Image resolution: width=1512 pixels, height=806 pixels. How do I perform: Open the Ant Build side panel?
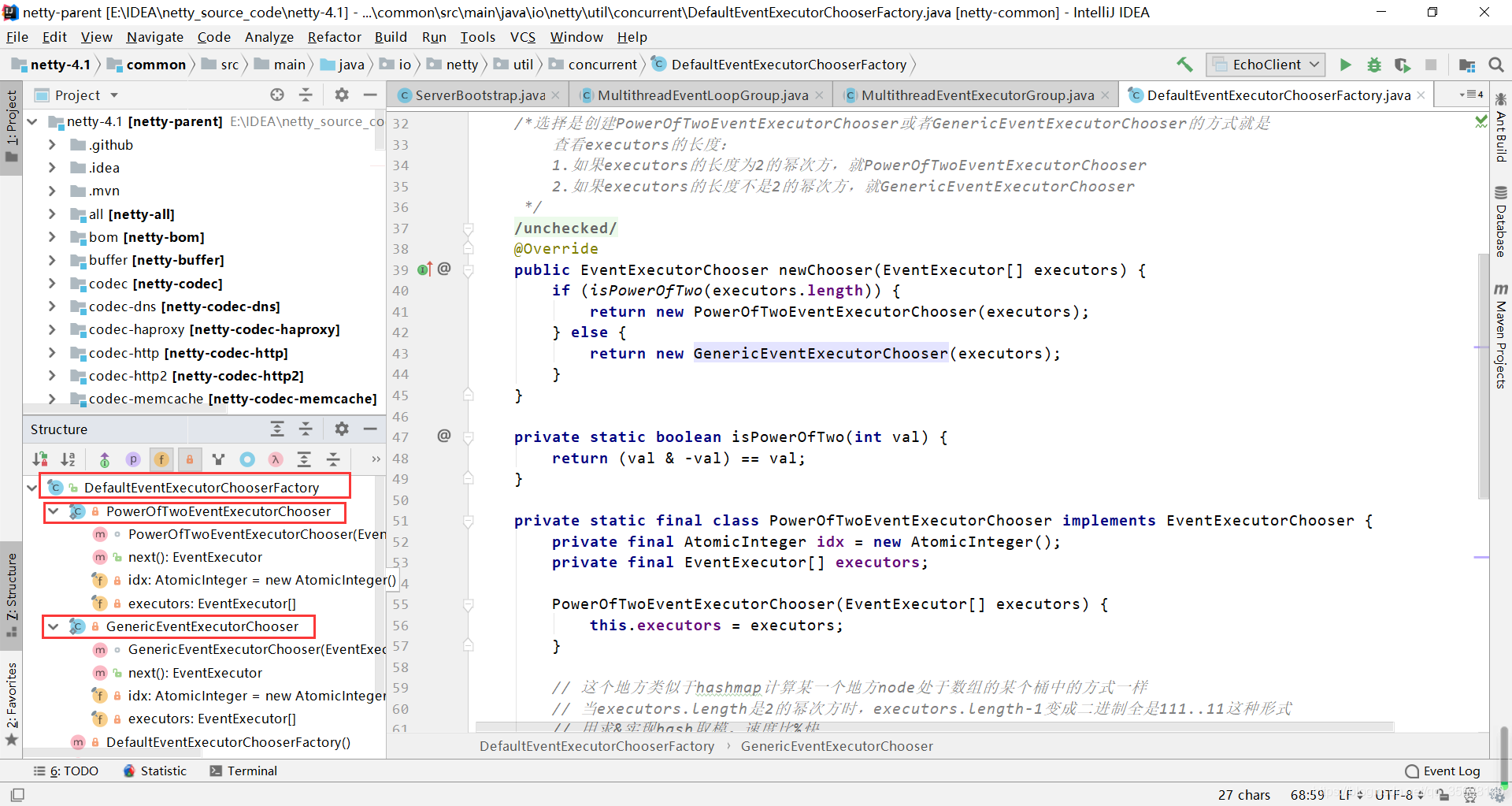(1501, 128)
